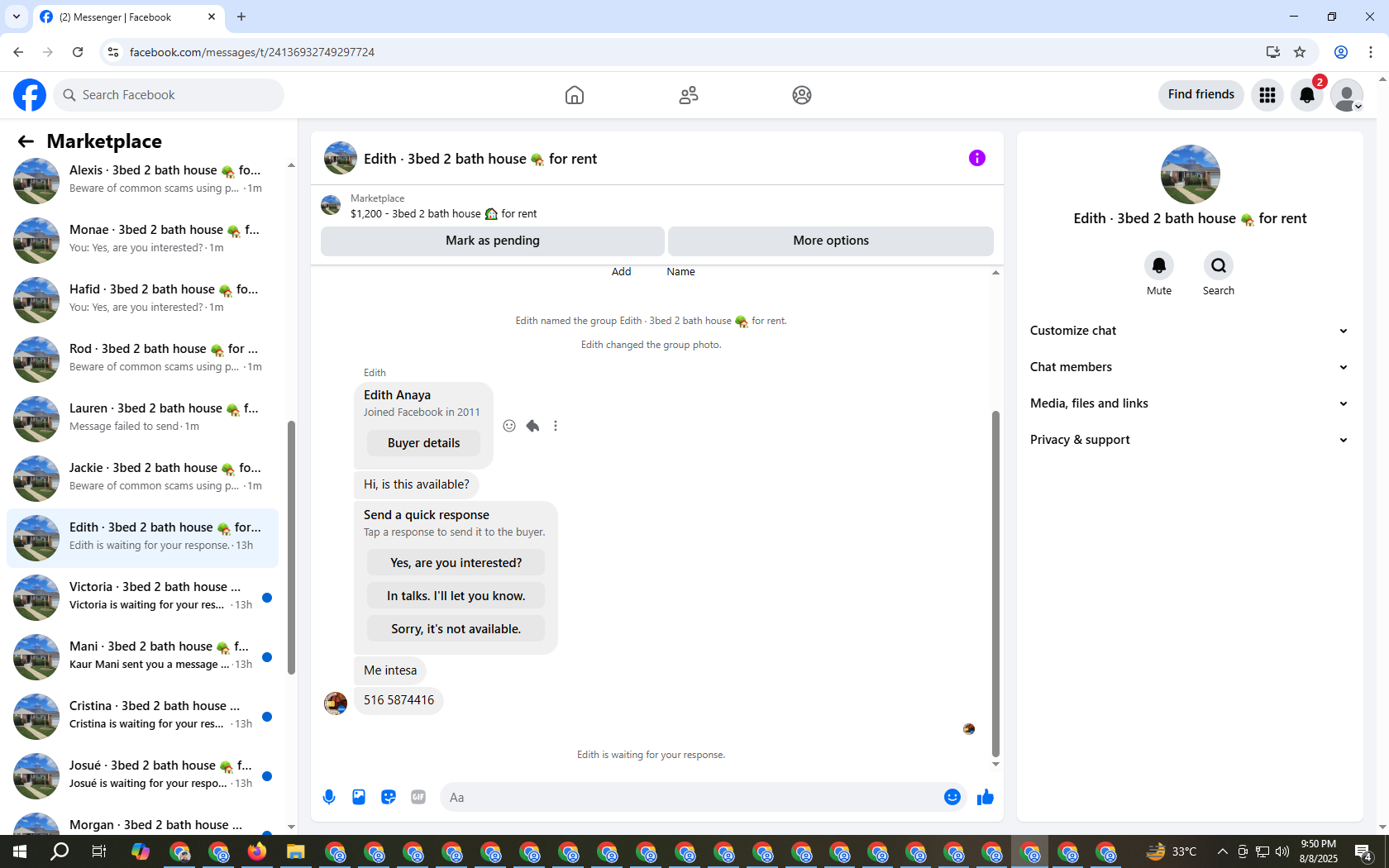This screenshot has width=1389, height=868.
Task: Expand Chat members section
Action: [1189, 367]
